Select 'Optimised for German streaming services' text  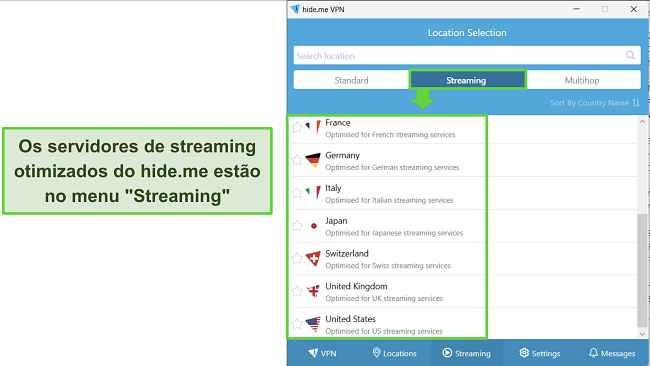point(392,167)
